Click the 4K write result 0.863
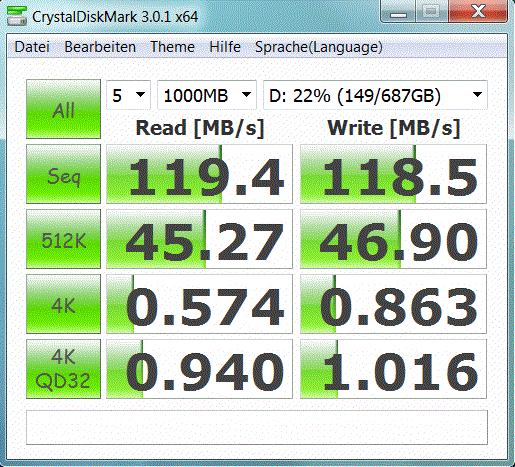Viewport: 515px width, 467px height. pos(393,304)
